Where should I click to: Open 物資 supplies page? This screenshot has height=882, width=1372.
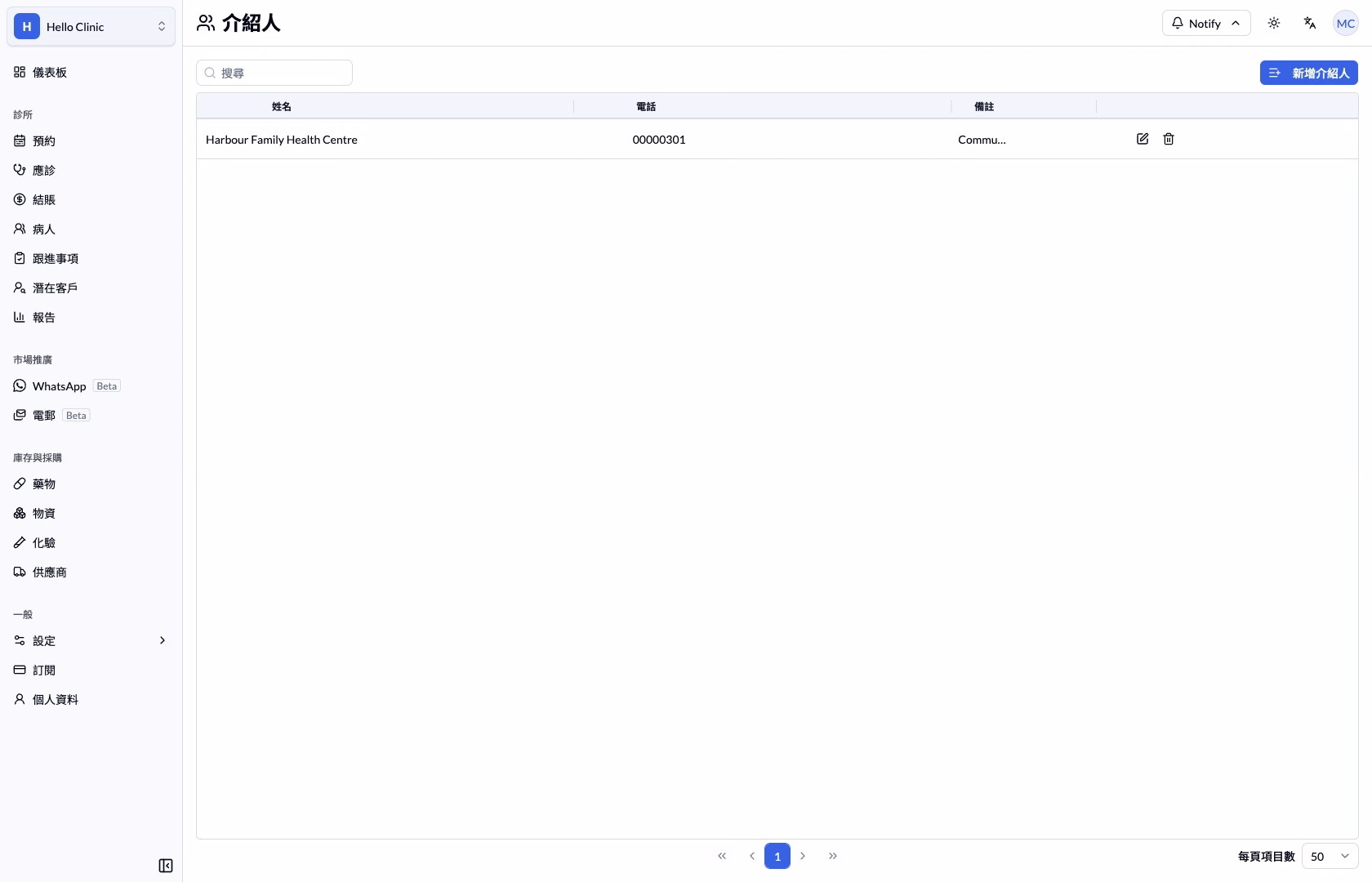(91, 513)
